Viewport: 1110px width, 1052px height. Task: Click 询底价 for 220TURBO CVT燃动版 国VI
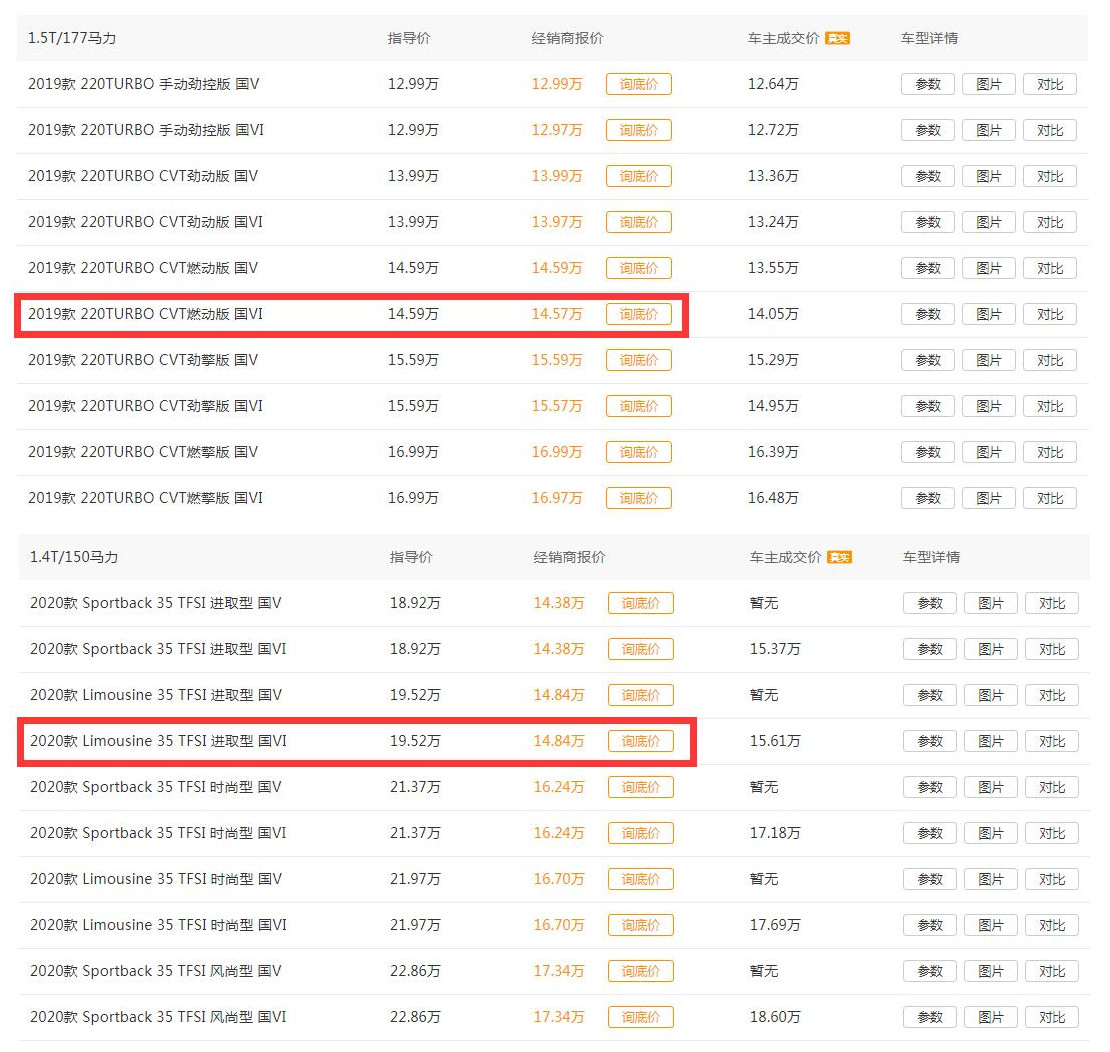pyautogui.click(x=639, y=314)
